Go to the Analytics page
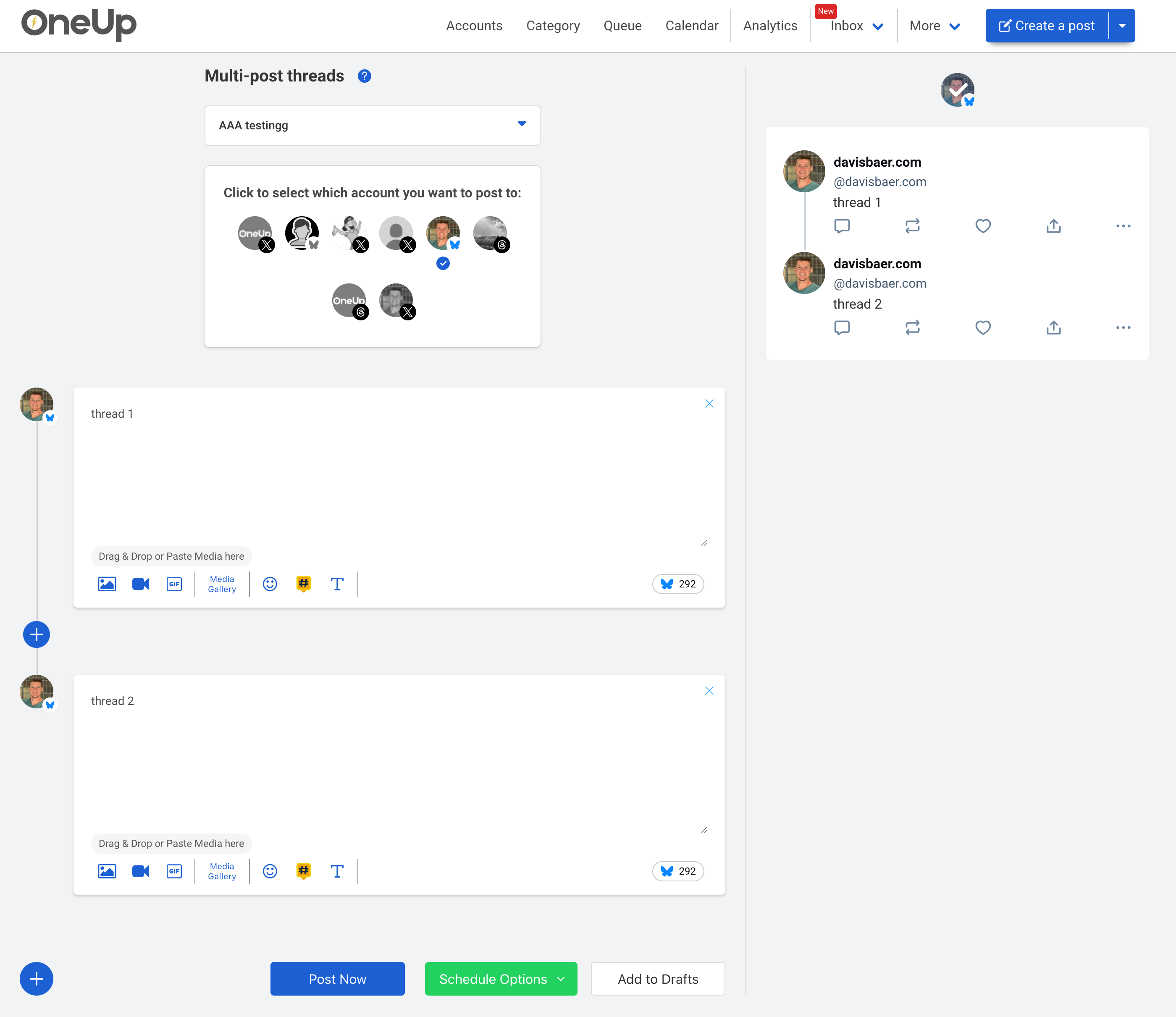 769,26
